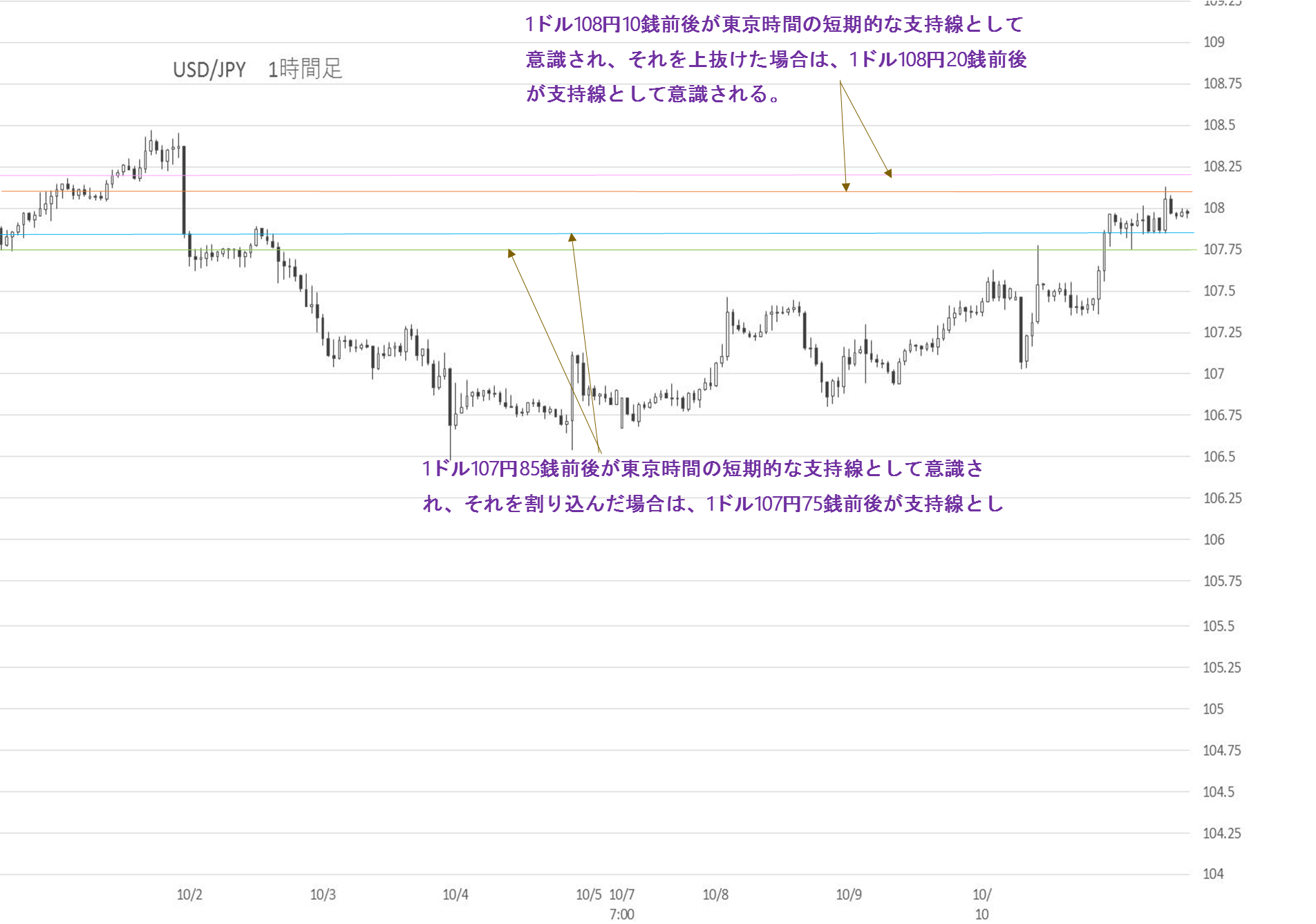The width and height of the screenshot is (1316, 924).
Task: Click the chart title USD/JPY 1時間足
Action: point(257,69)
